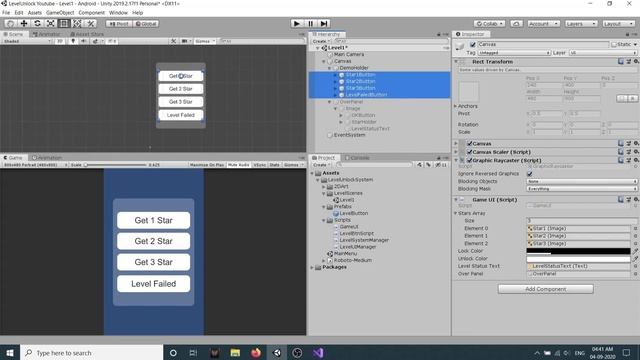Image resolution: width=640 pixels, height=360 pixels.
Task: Open Rect Transform help reference icon
Action: click(x=621, y=62)
